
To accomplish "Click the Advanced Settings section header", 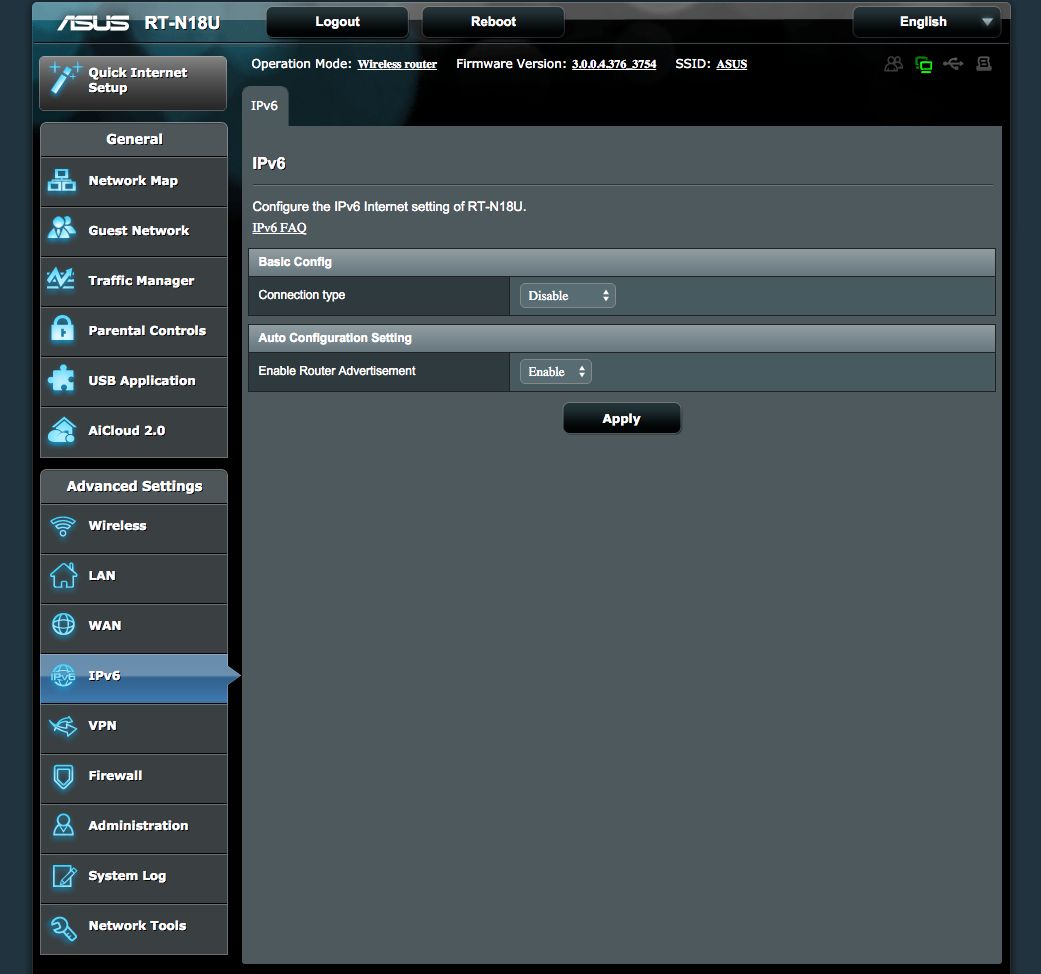I will [133, 487].
